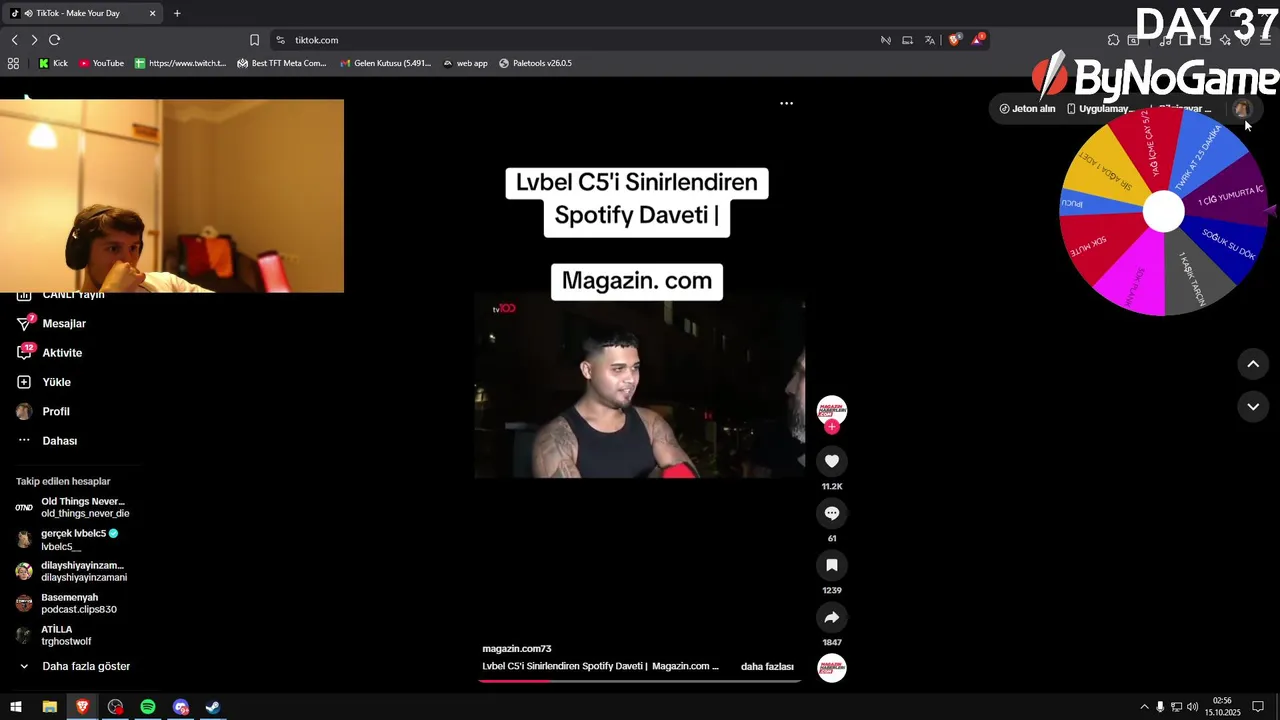The width and height of the screenshot is (1280, 720).
Task: Open the Windows notification center icon
Action: tap(1258, 707)
